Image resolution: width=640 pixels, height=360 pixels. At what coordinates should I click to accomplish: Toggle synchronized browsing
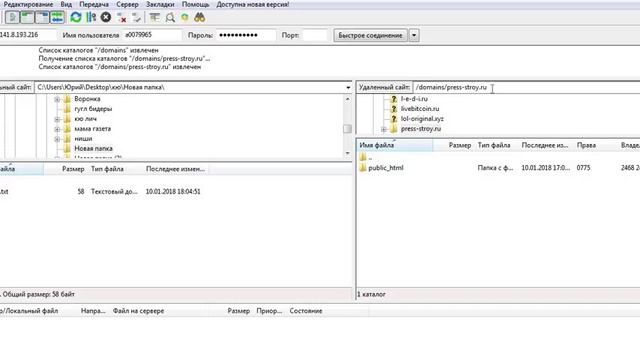coord(185,17)
